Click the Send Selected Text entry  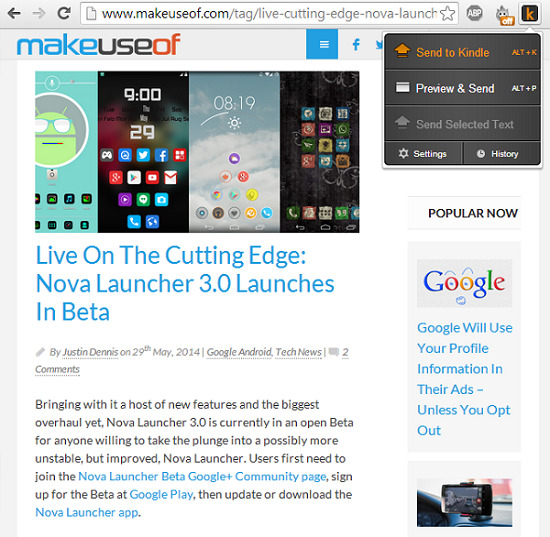coord(463,124)
